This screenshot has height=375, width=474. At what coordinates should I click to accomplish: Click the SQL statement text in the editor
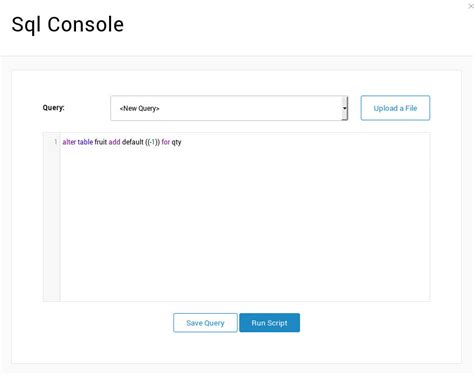coord(122,142)
